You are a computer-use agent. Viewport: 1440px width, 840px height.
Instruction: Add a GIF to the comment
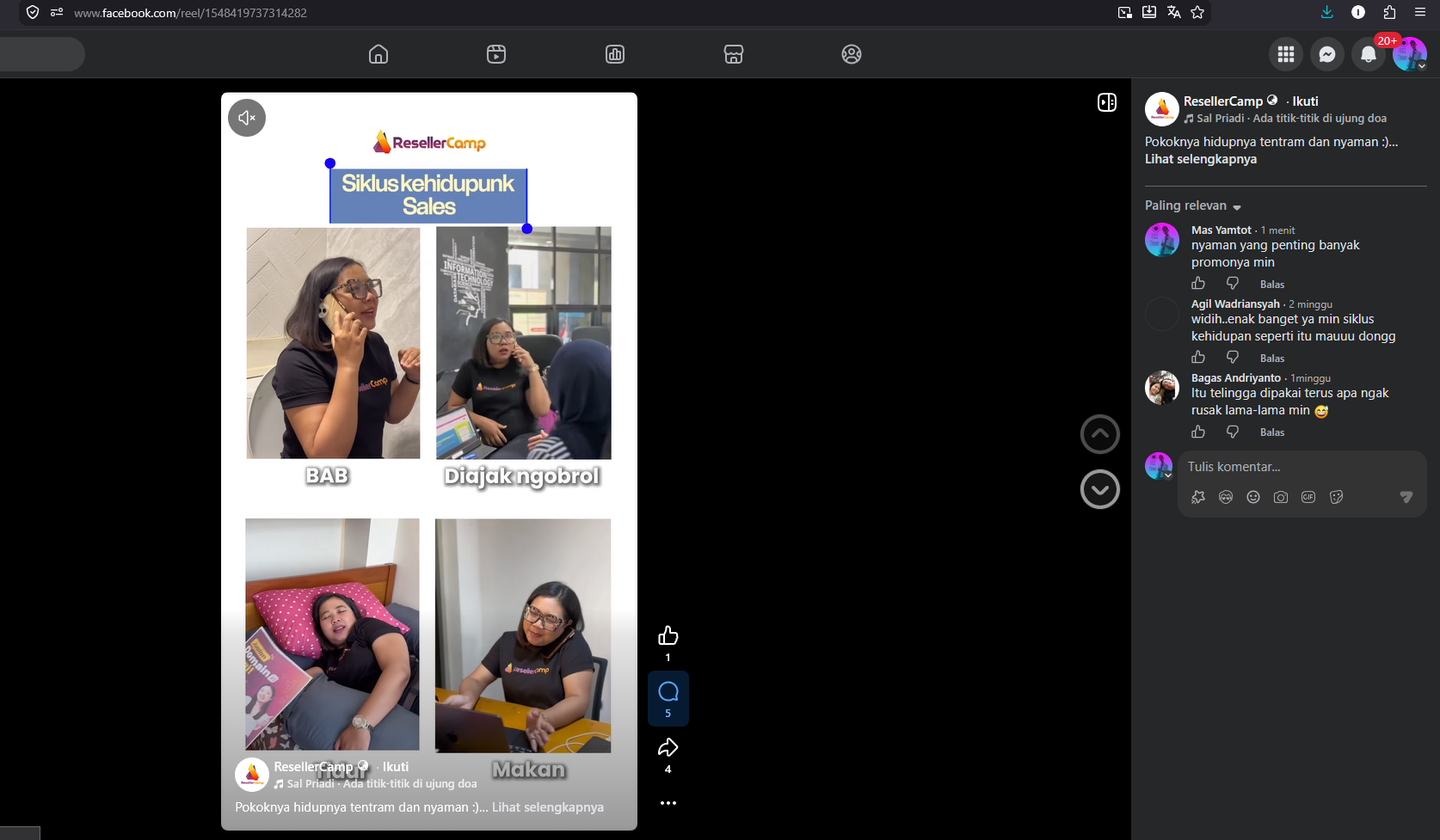[1308, 497]
